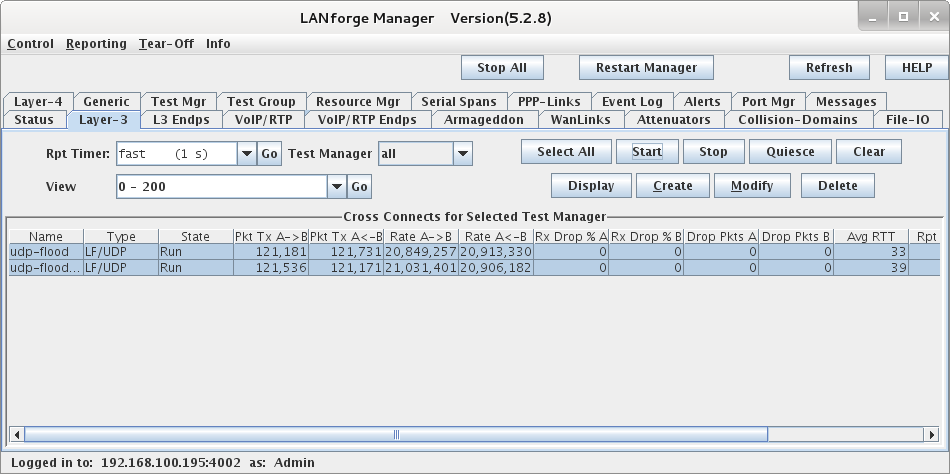
Task: Click Go next to View field
Action: point(359,187)
